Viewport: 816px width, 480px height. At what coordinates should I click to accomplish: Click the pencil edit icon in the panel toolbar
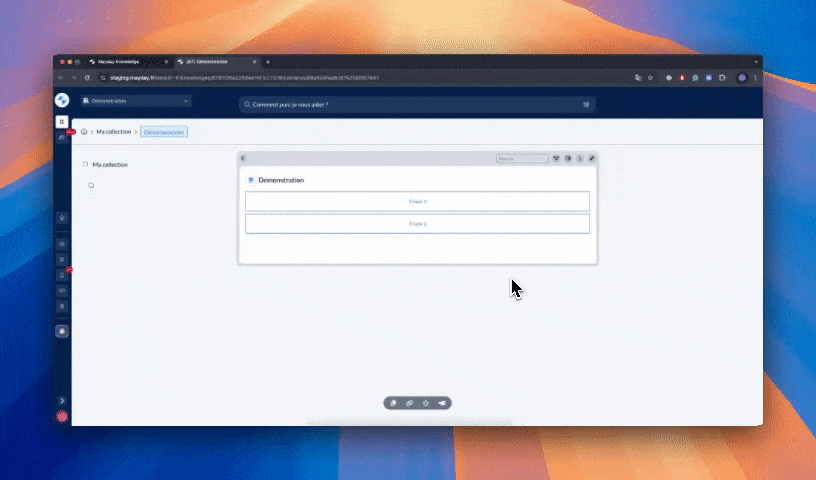591,158
